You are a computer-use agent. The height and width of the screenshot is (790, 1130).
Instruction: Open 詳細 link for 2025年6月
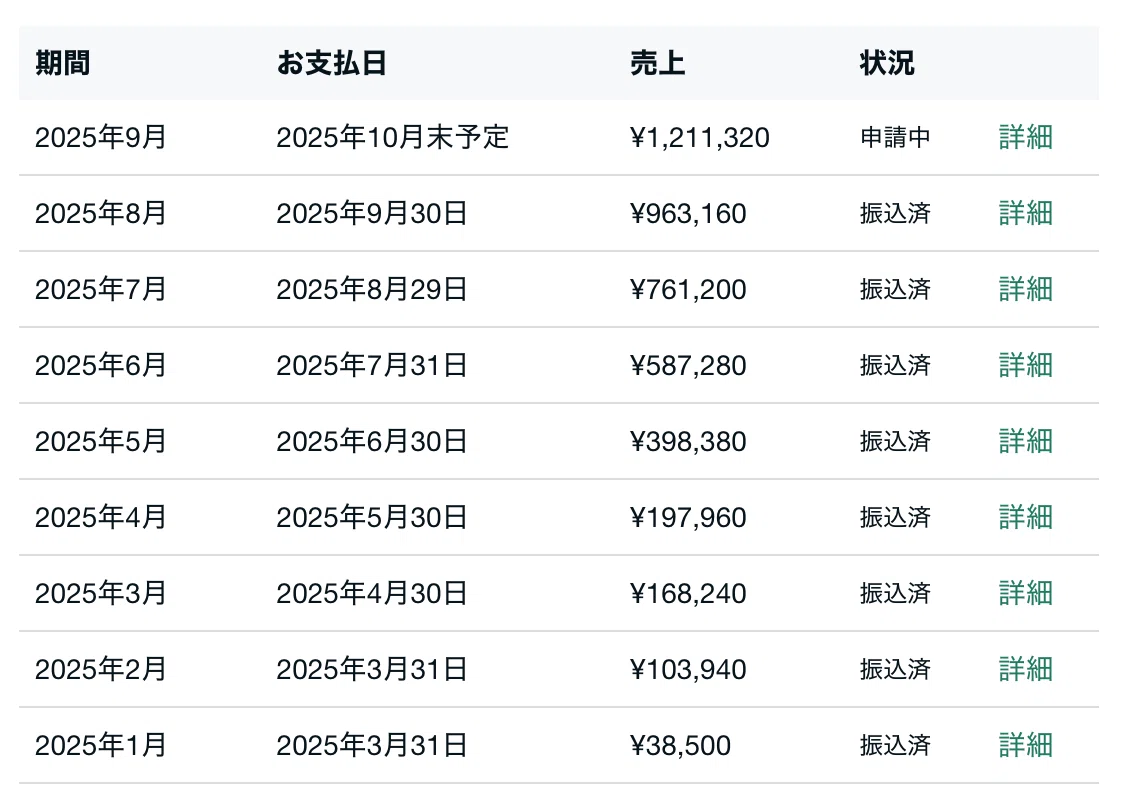tap(1026, 365)
